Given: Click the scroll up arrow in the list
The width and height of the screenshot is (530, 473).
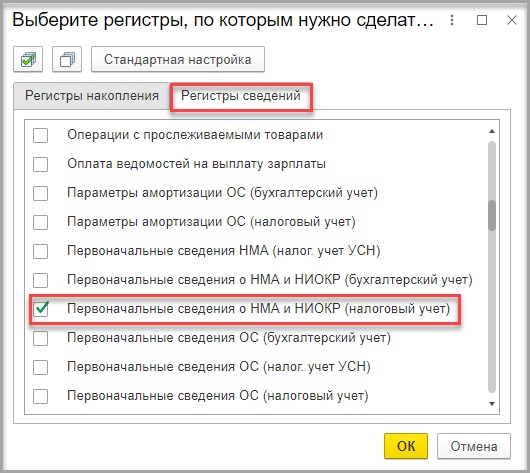Looking at the screenshot, I should click(x=492, y=131).
